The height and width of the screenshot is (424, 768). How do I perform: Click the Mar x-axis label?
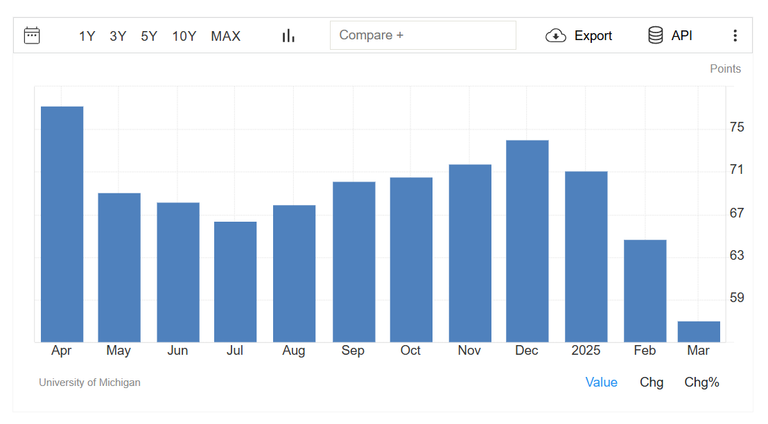698,351
